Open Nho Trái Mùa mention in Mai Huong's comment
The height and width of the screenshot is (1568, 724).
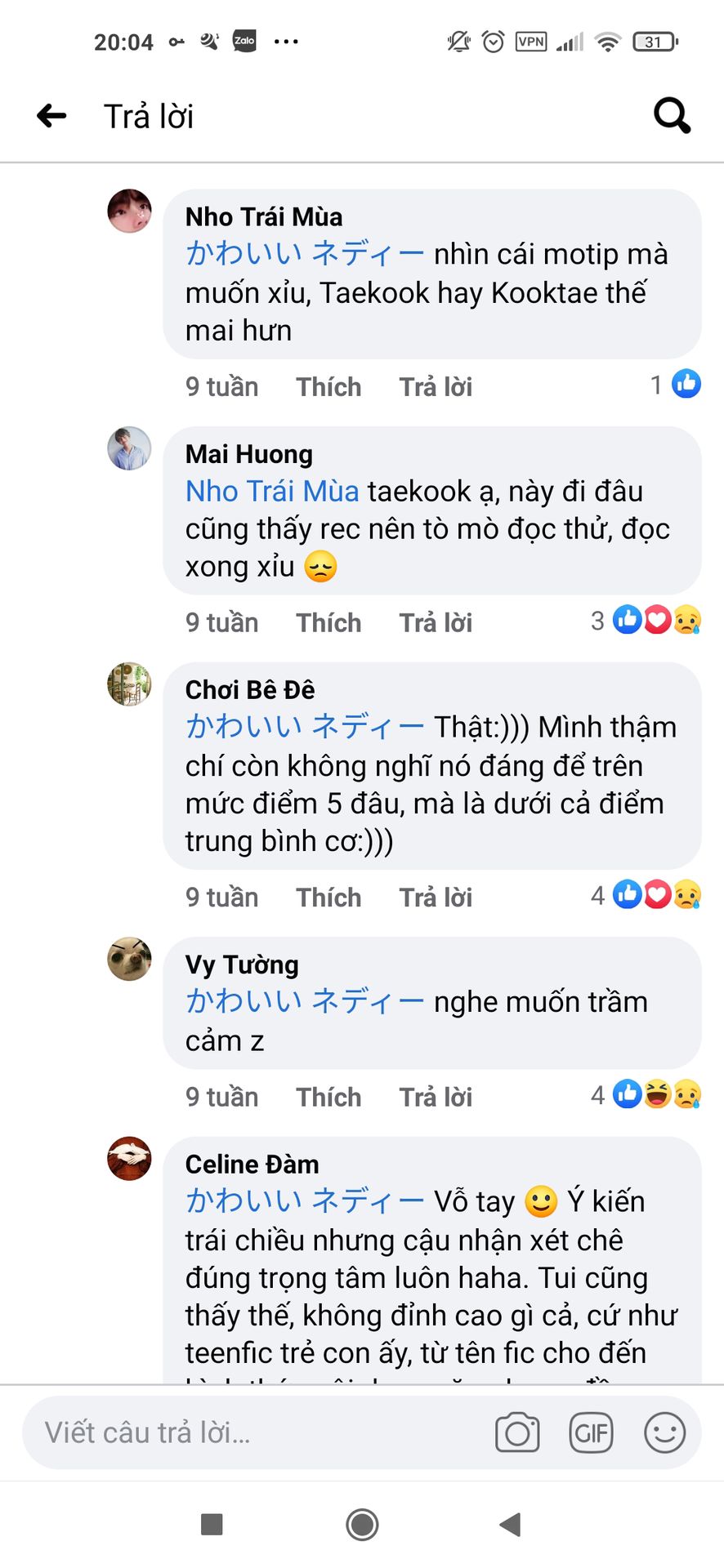pos(272,491)
